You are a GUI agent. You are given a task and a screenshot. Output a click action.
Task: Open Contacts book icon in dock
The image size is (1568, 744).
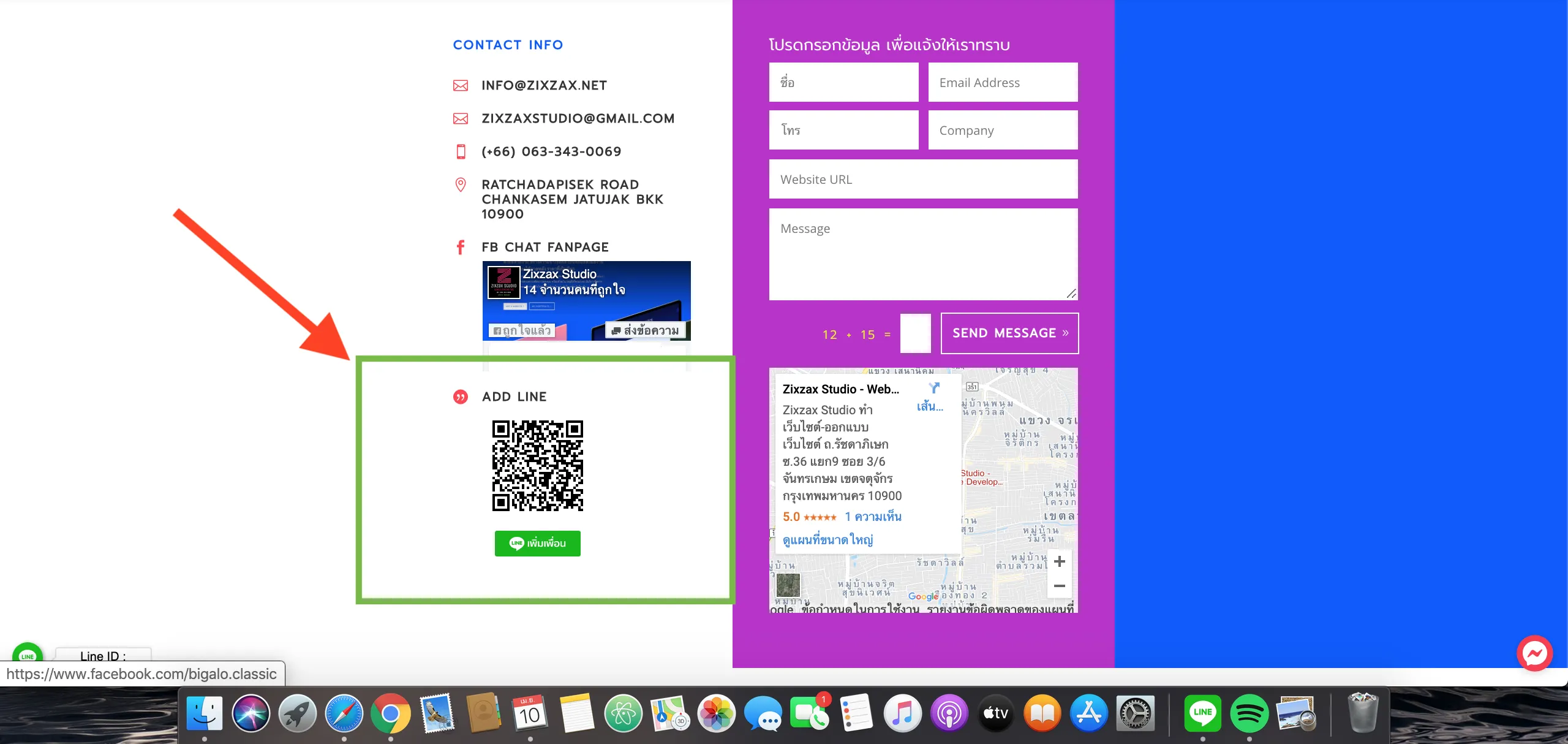[484, 713]
